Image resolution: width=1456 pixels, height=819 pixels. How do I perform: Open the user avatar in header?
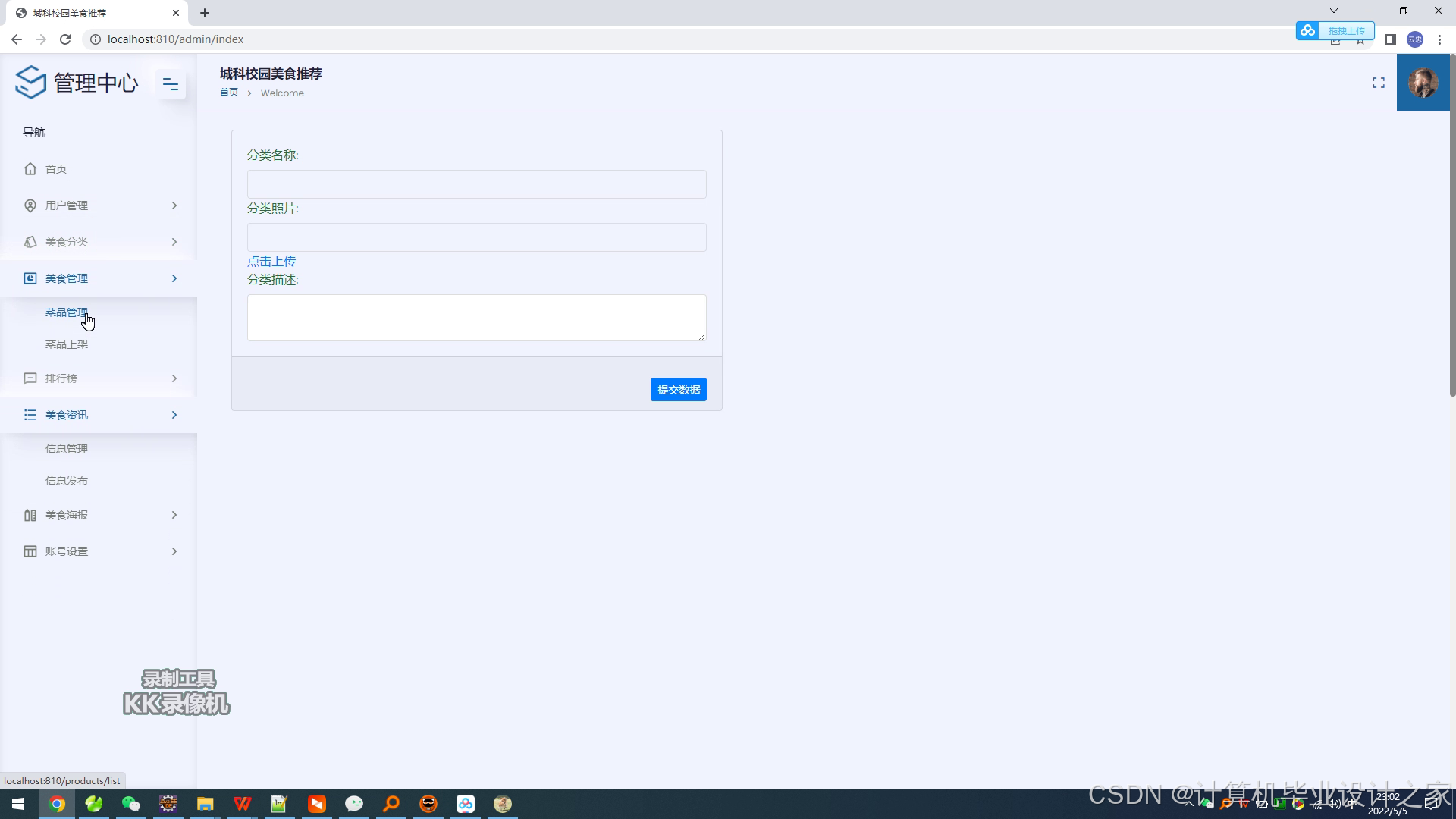(1423, 83)
